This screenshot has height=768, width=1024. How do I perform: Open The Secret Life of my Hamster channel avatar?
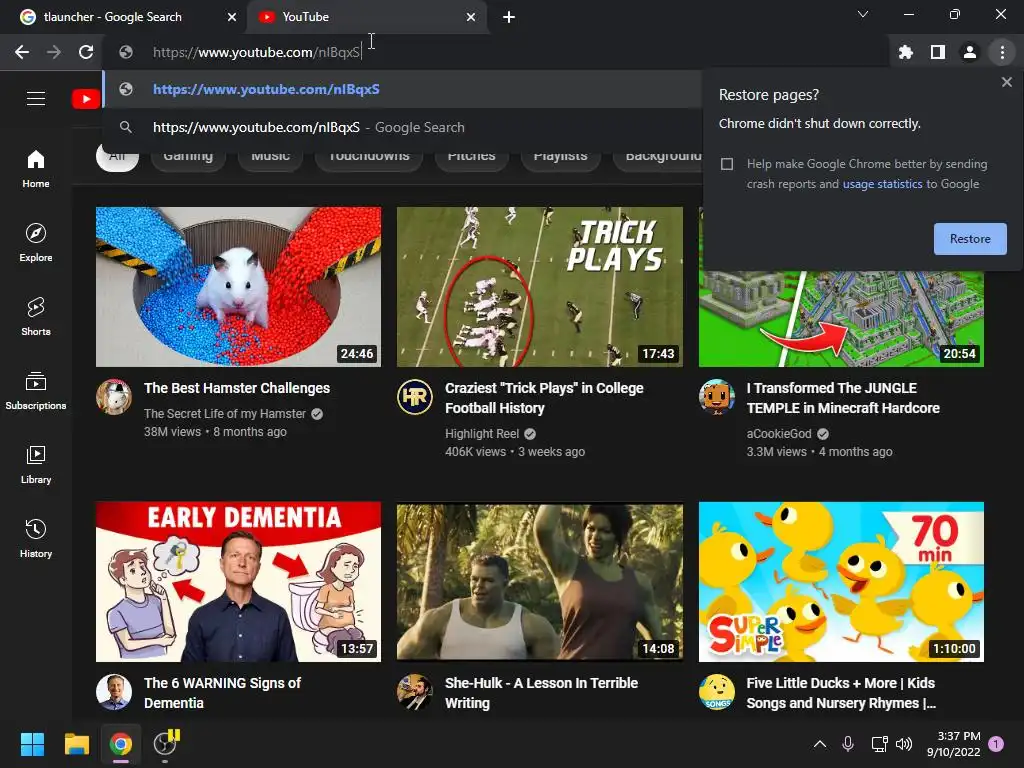[114, 396]
